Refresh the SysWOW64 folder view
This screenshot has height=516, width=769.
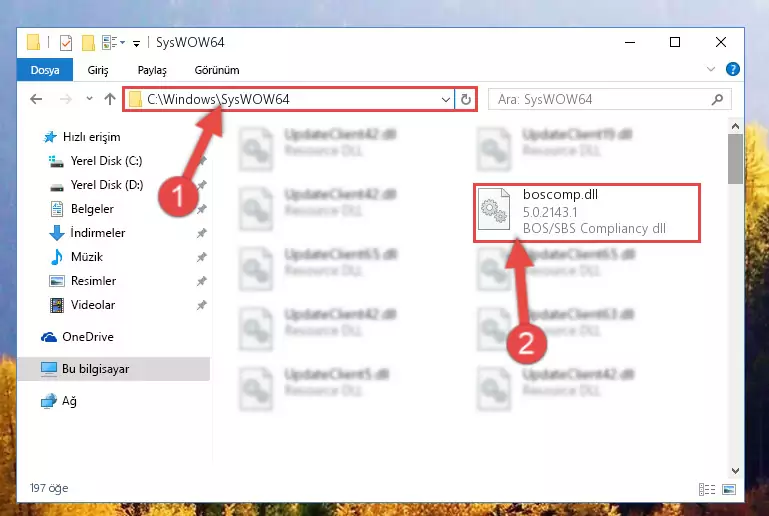(x=465, y=100)
